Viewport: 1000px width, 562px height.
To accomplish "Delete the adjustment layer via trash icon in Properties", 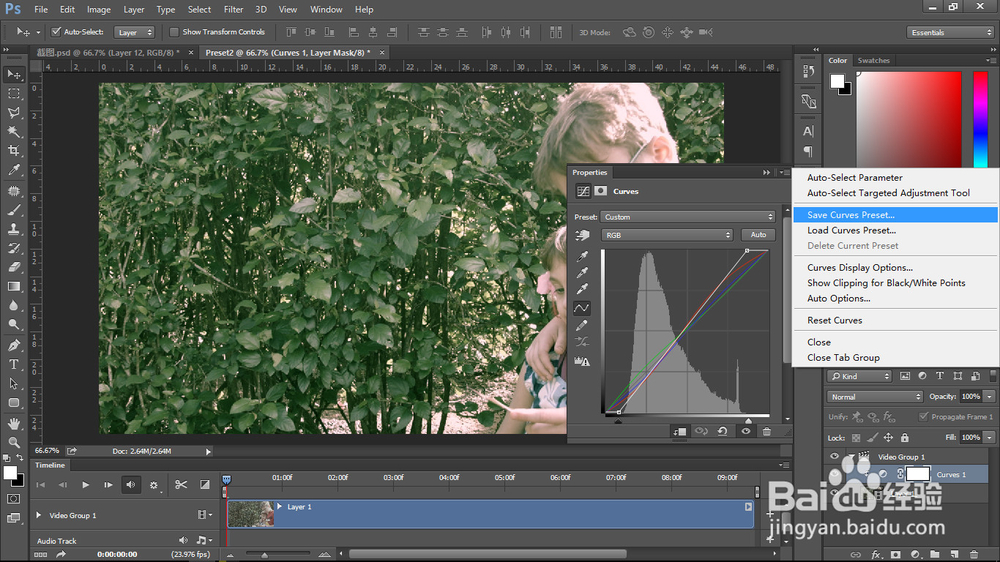I will coord(767,432).
